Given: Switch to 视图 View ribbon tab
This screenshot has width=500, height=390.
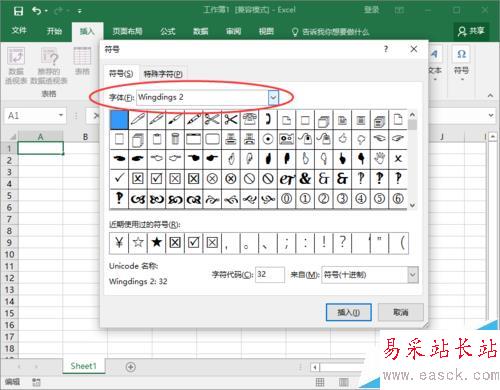Looking at the screenshot, I should pos(266,31).
